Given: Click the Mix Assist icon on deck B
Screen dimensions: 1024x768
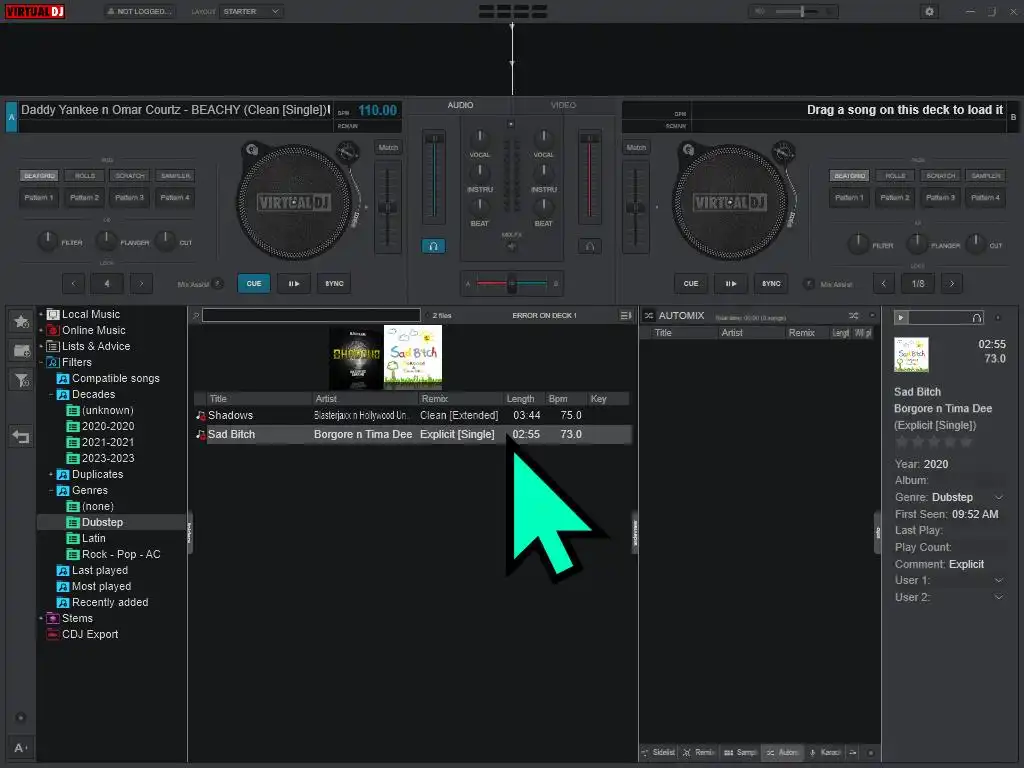Looking at the screenshot, I should 808,283.
